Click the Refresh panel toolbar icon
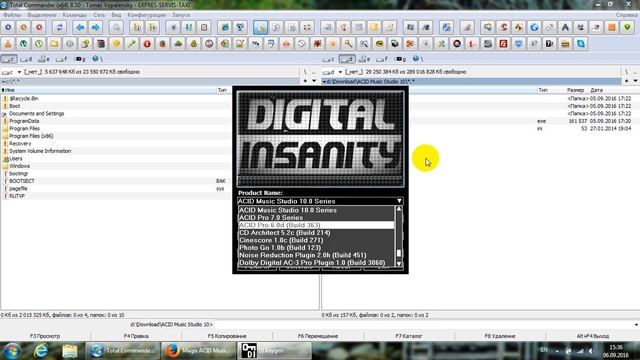Screen dimensions: 640x360 click(59, 27)
